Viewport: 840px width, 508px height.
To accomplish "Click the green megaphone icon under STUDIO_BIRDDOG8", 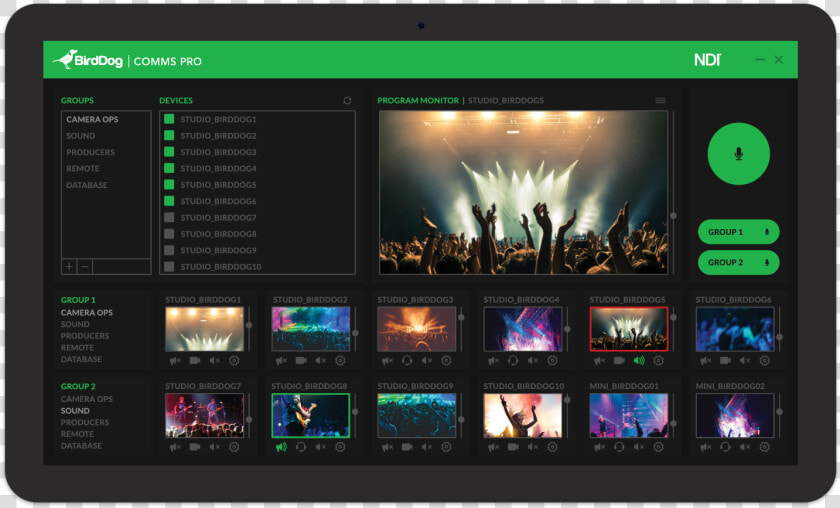I will (281, 447).
